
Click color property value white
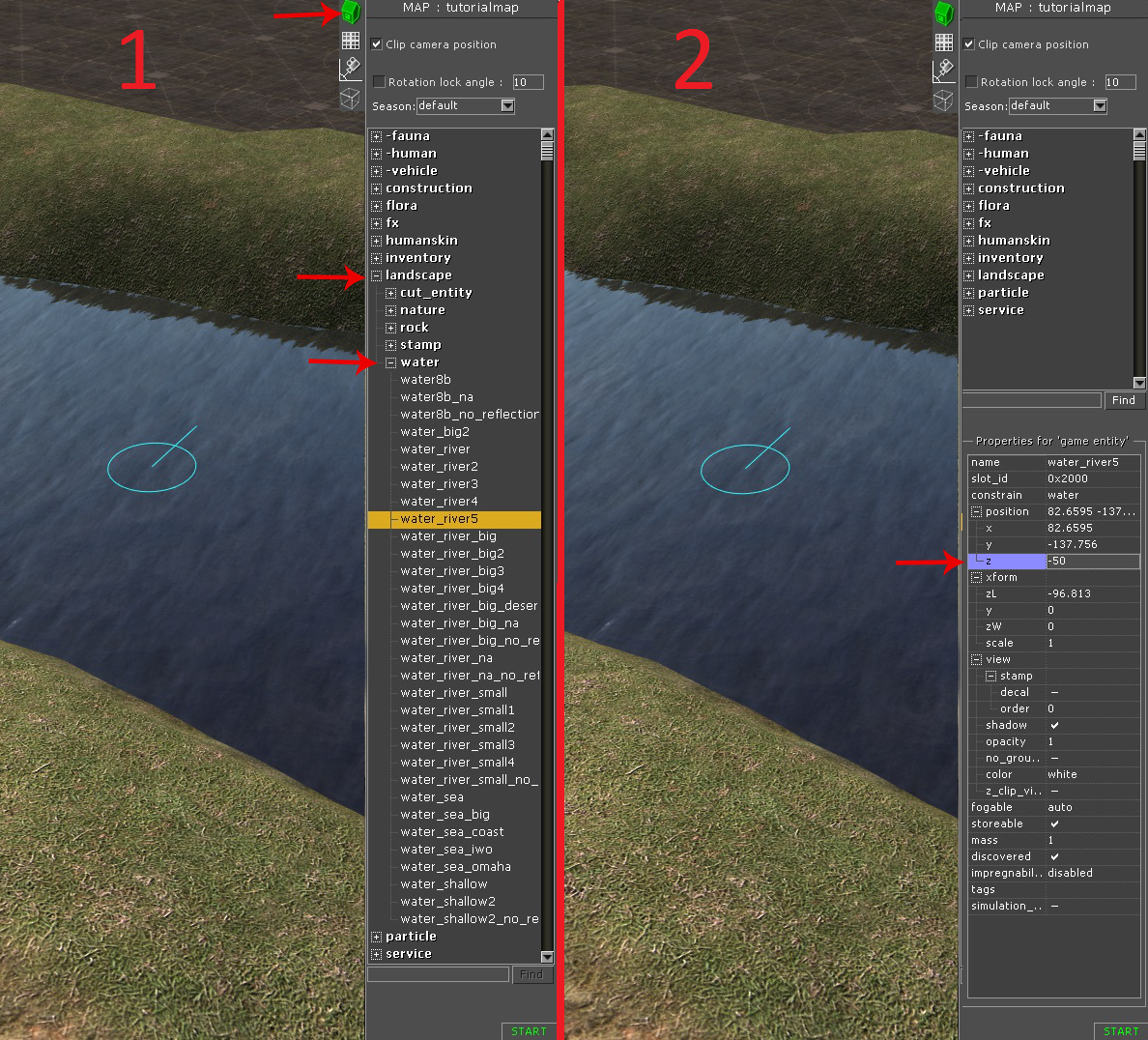click(1062, 775)
